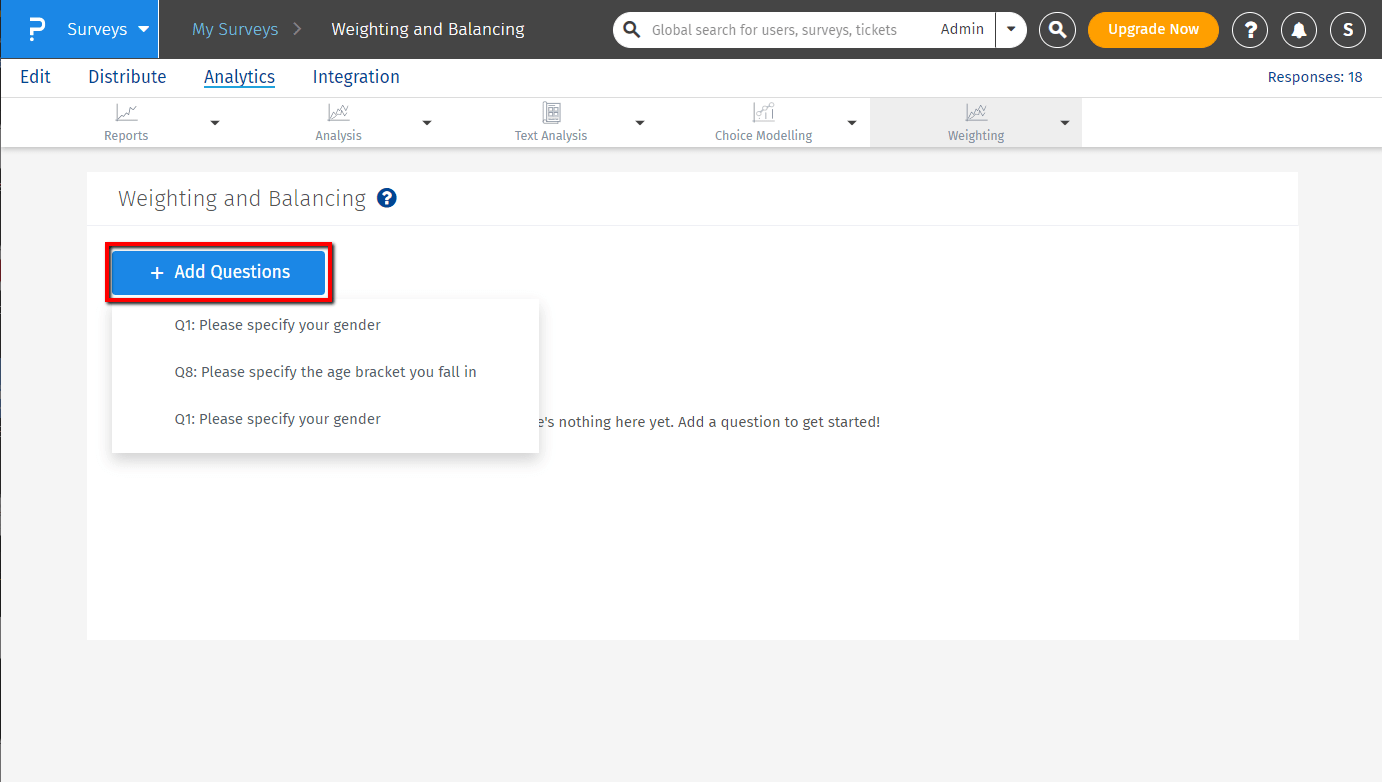Click the Add Questions button
This screenshot has width=1382, height=782.
click(x=219, y=272)
